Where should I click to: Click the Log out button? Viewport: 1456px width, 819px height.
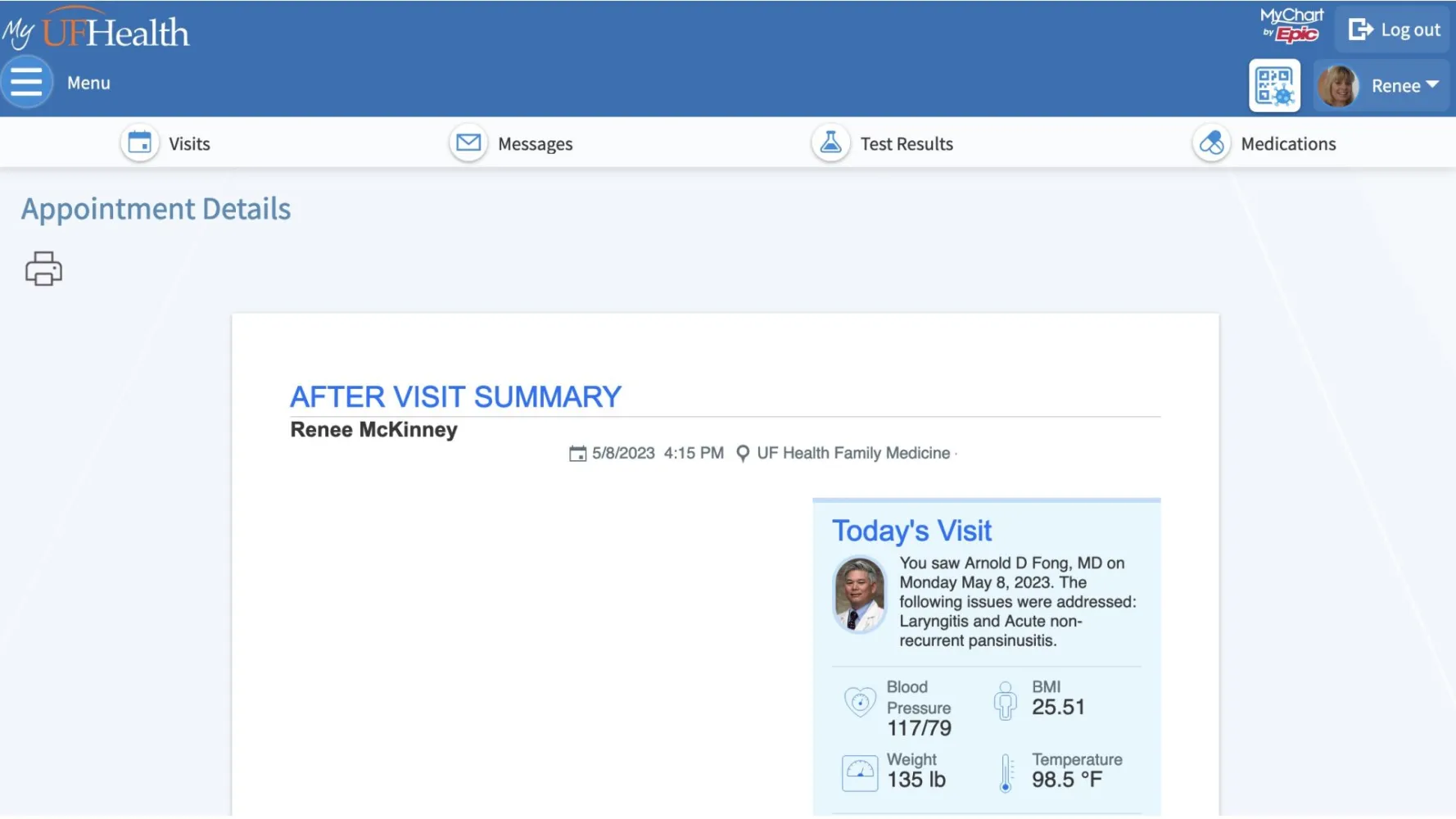[1393, 29]
